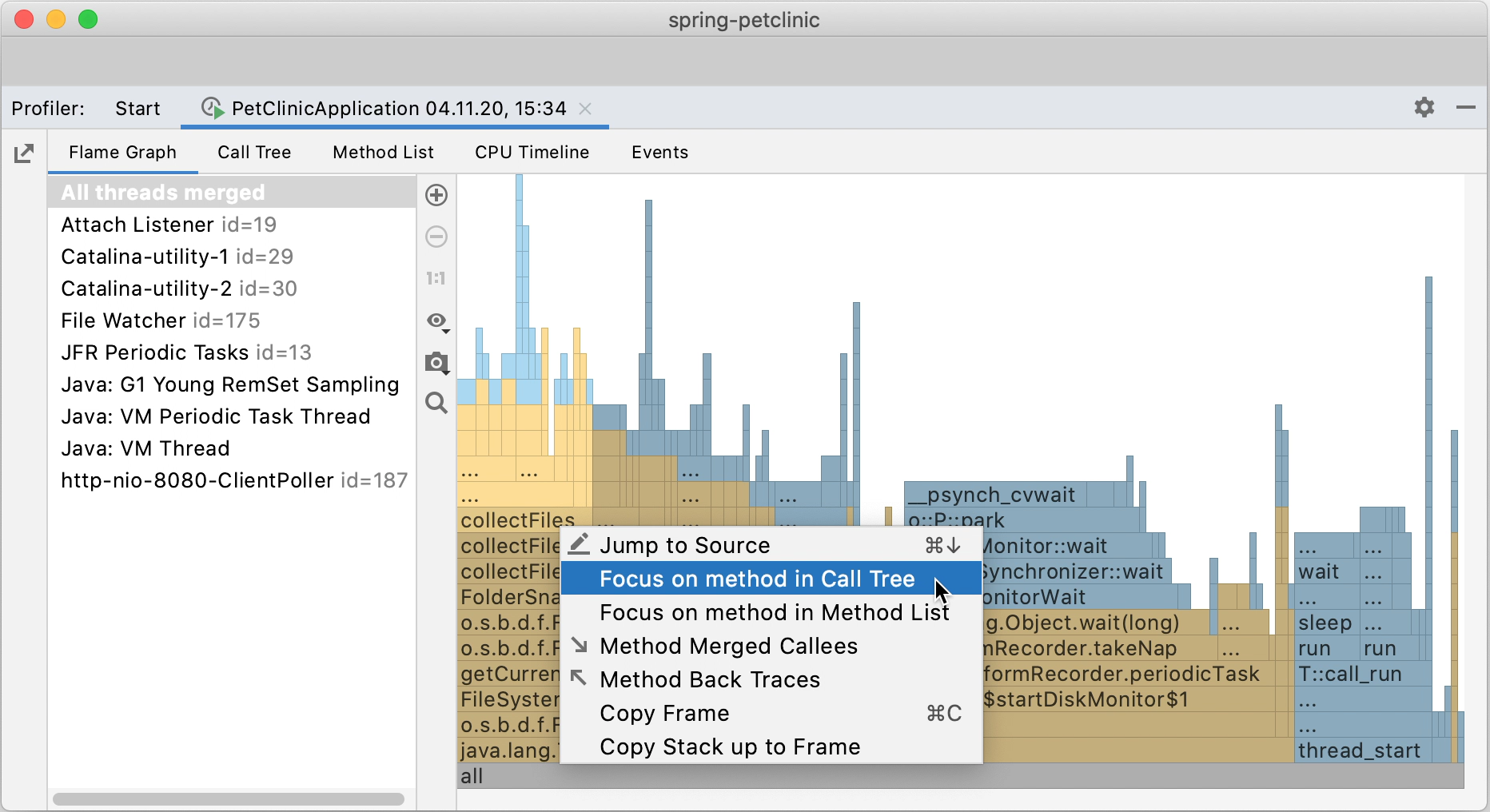The image size is (1490, 812).
Task: Close the PetClinicApplication session tab
Action: pyautogui.click(x=585, y=109)
